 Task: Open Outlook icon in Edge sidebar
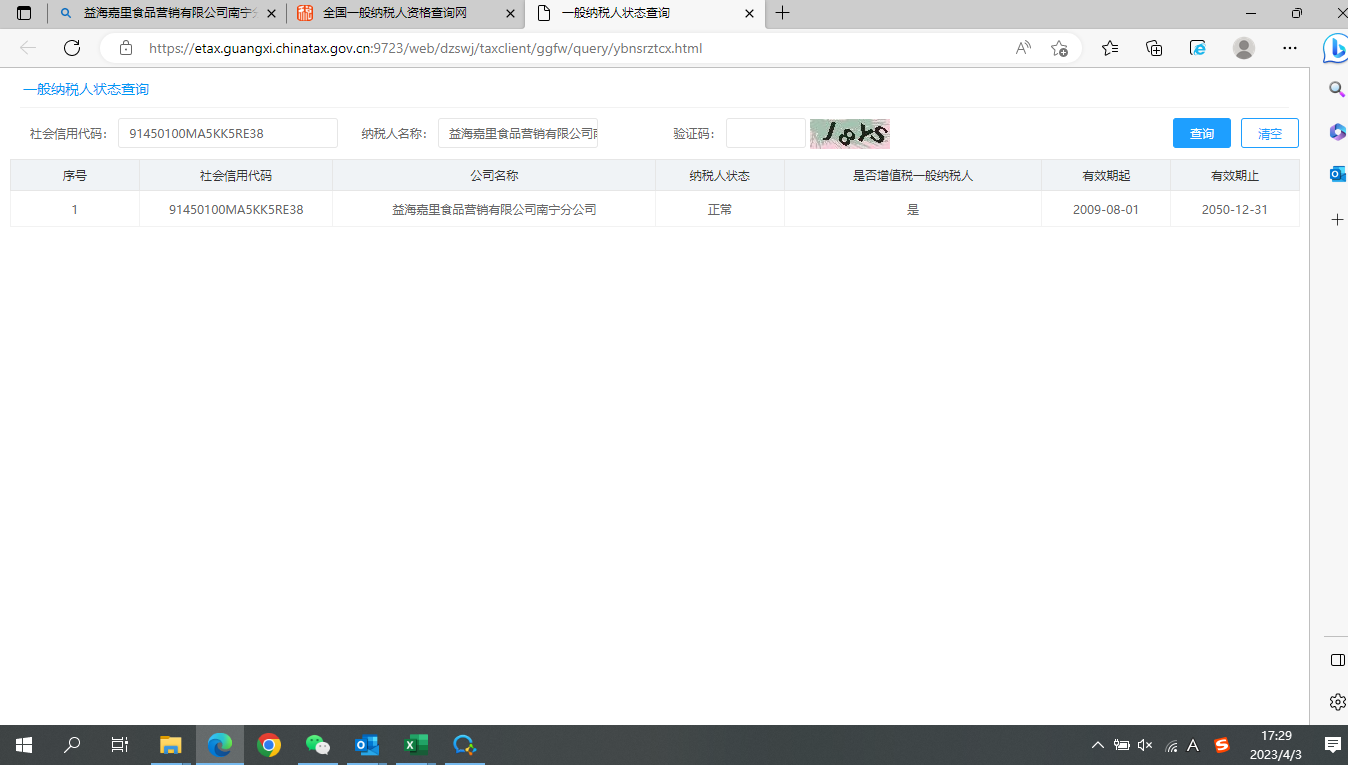[x=1337, y=174]
